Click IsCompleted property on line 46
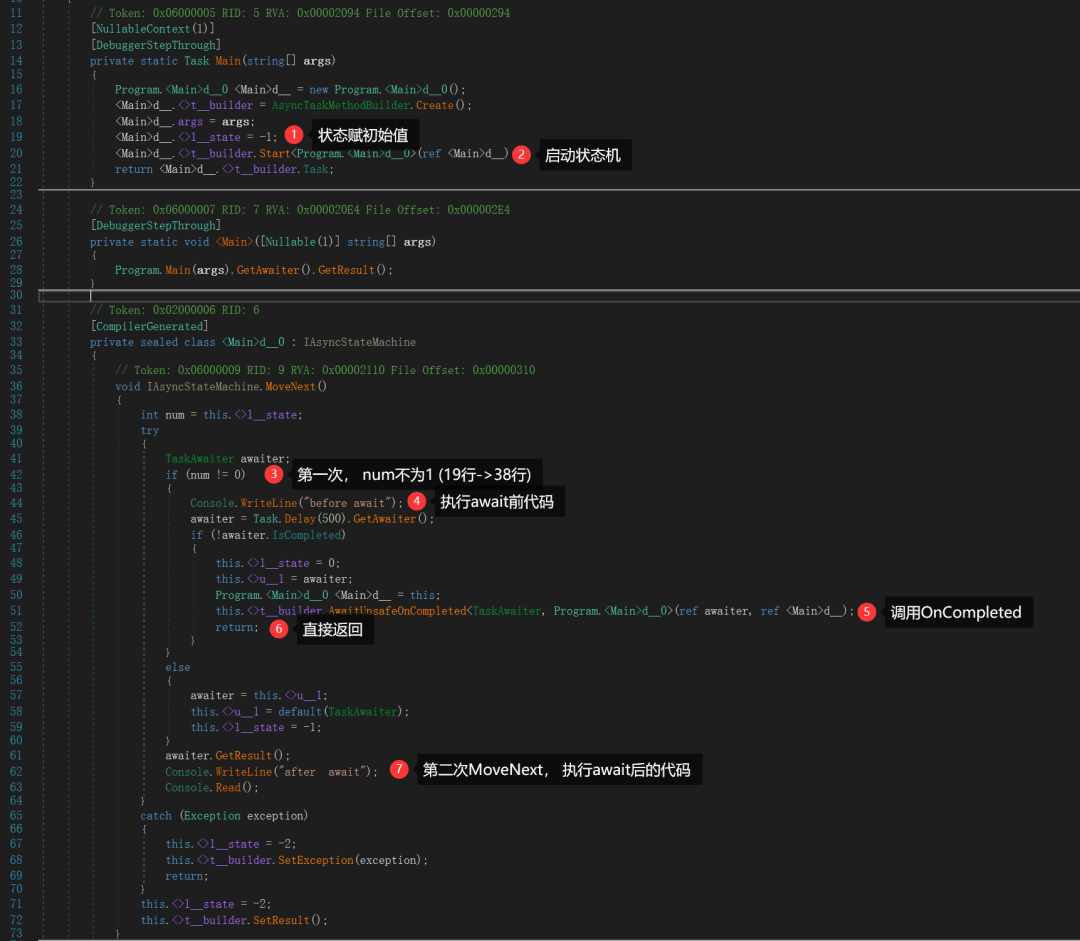This screenshot has height=941, width=1080. click(x=307, y=535)
